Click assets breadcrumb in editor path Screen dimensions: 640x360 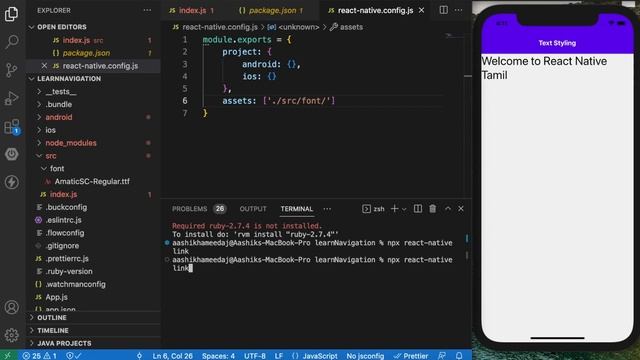[x=347, y=27]
